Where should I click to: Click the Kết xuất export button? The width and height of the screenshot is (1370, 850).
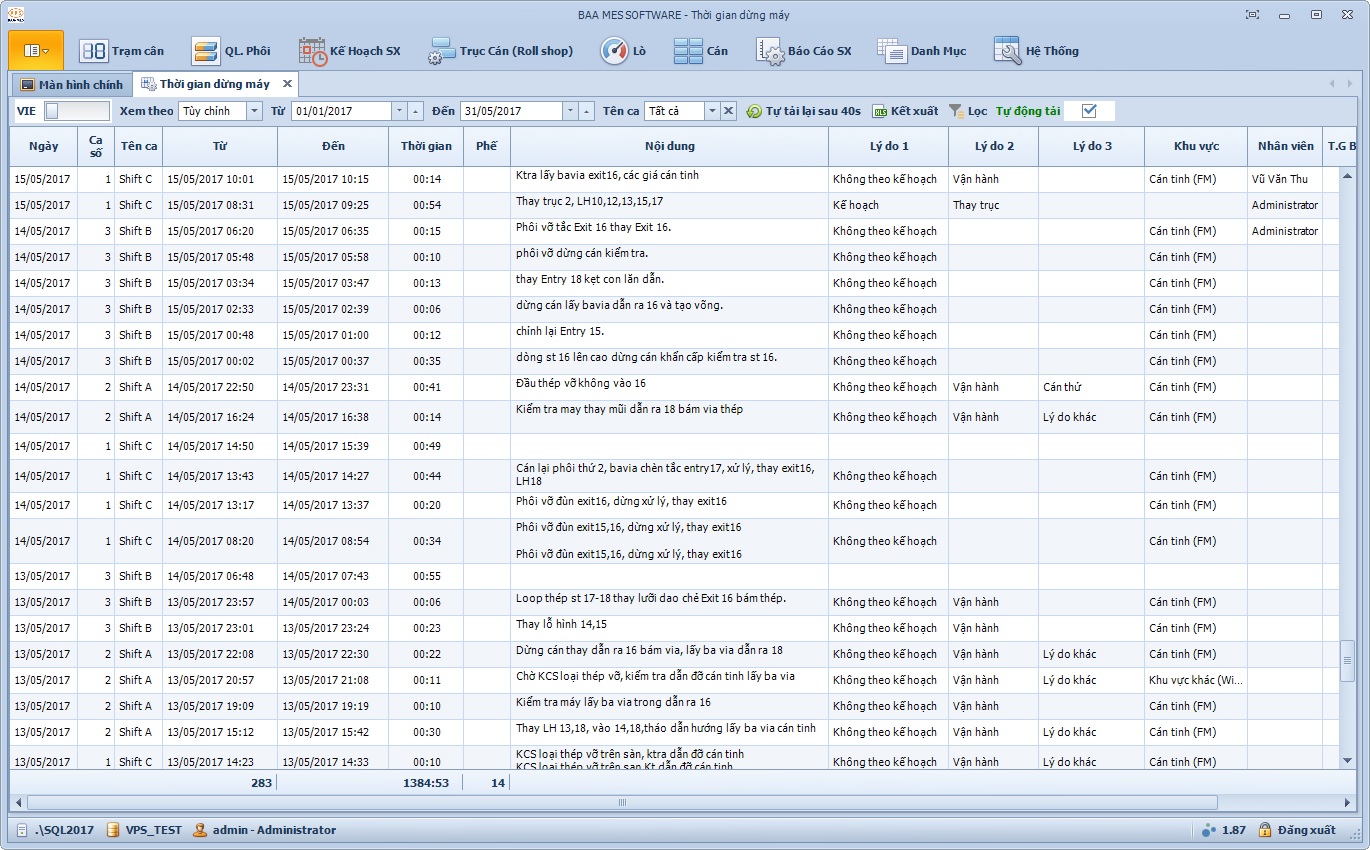pyautogui.click(x=905, y=111)
